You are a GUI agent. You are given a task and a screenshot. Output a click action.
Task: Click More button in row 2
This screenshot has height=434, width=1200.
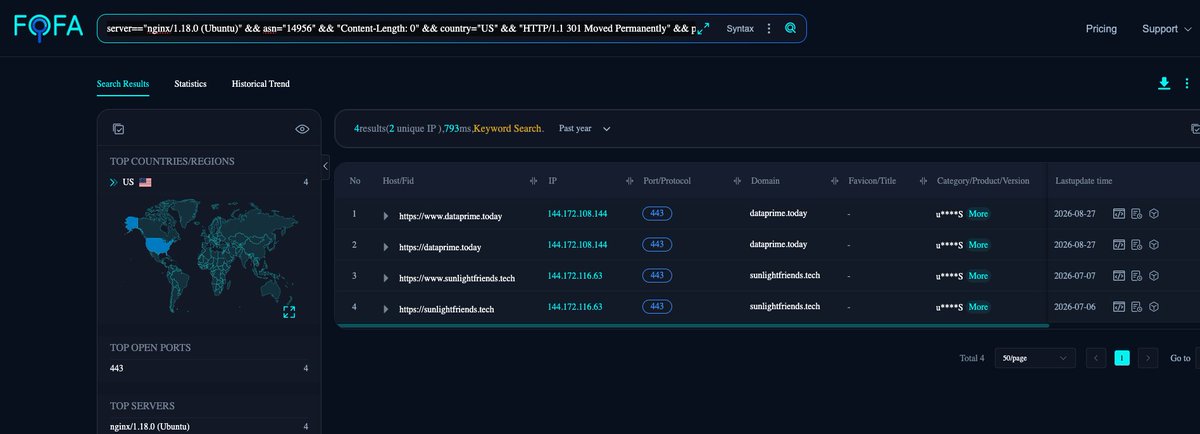(978, 244)
